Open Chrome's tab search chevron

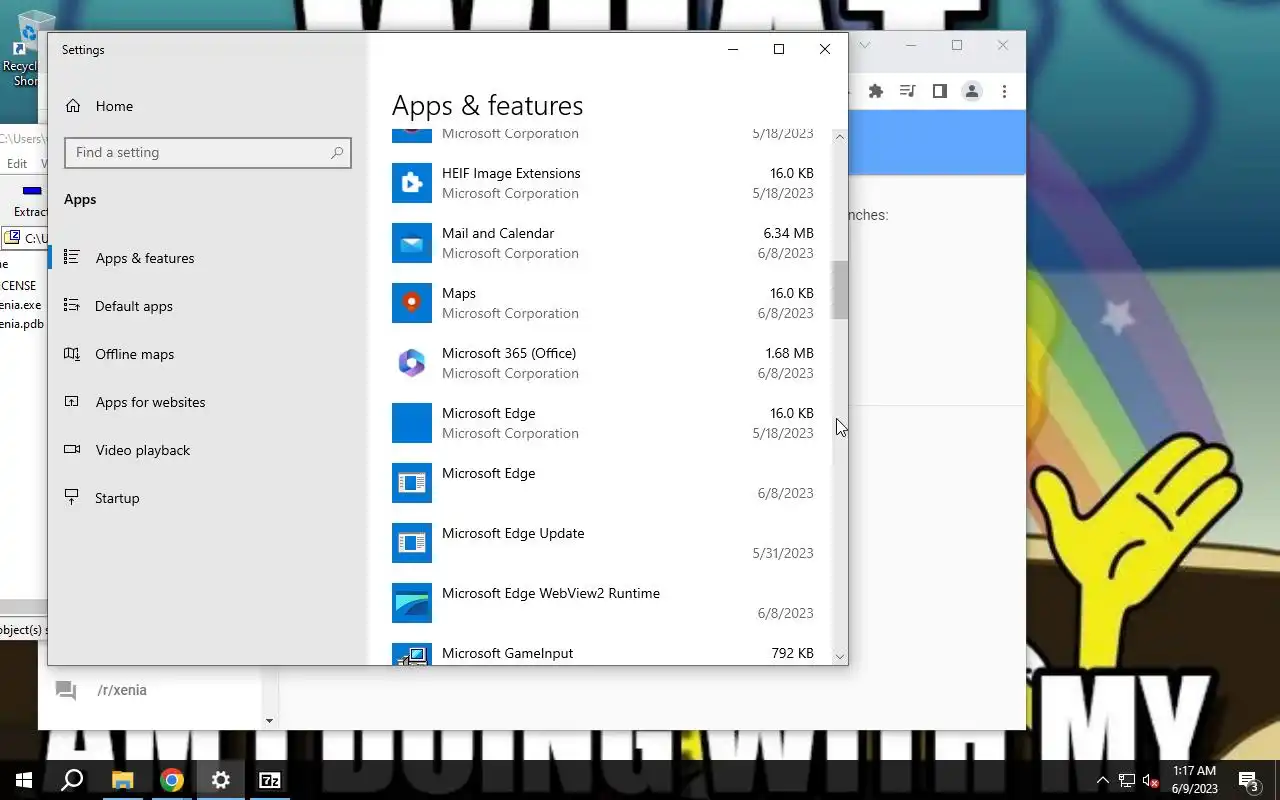point(865,45)
